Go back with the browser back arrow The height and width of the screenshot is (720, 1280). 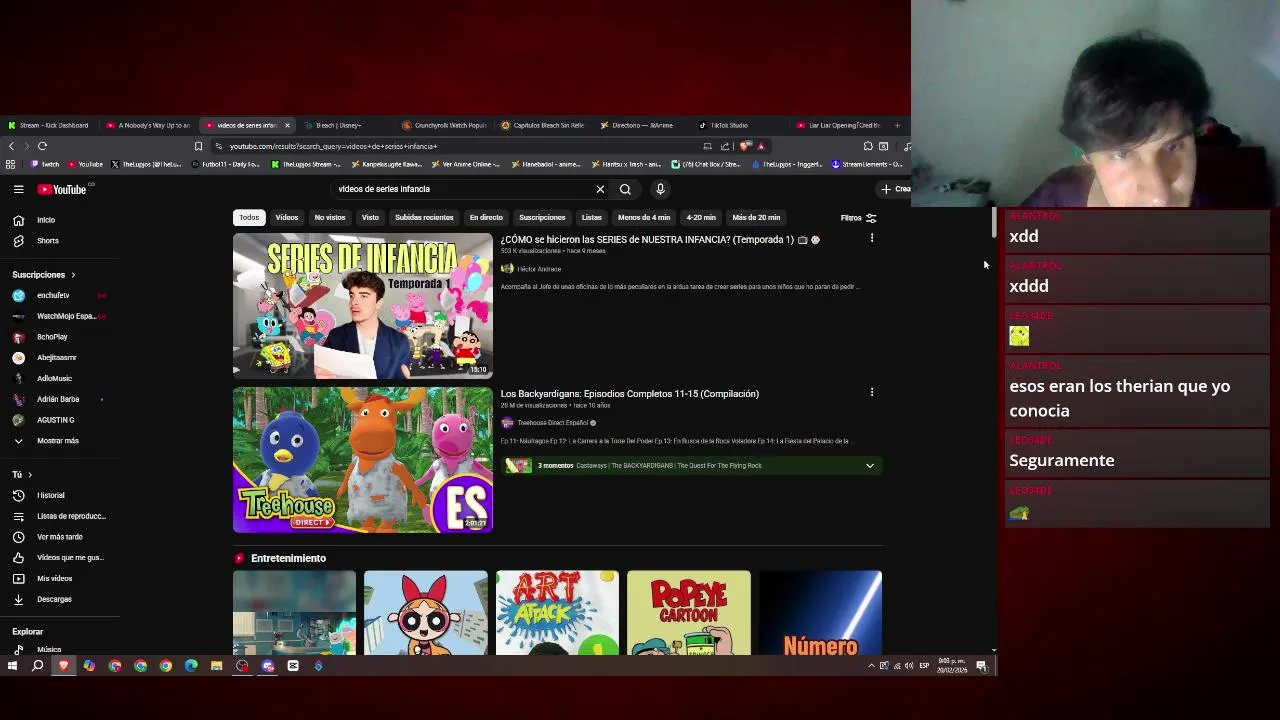click(11, 146)
